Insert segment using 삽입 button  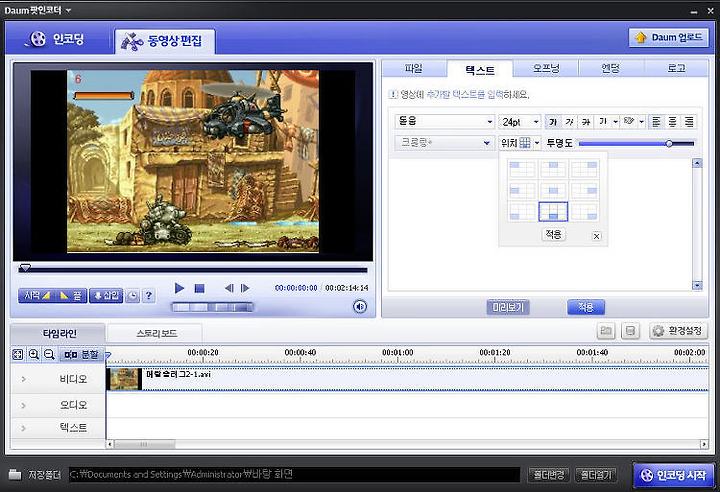[x=106, y=295]
